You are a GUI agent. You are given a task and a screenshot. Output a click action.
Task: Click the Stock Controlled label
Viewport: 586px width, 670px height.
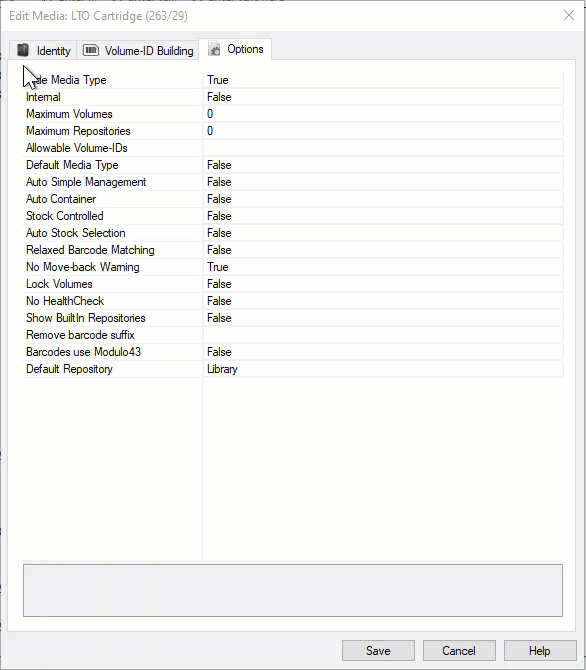click(x=65, y=216)
